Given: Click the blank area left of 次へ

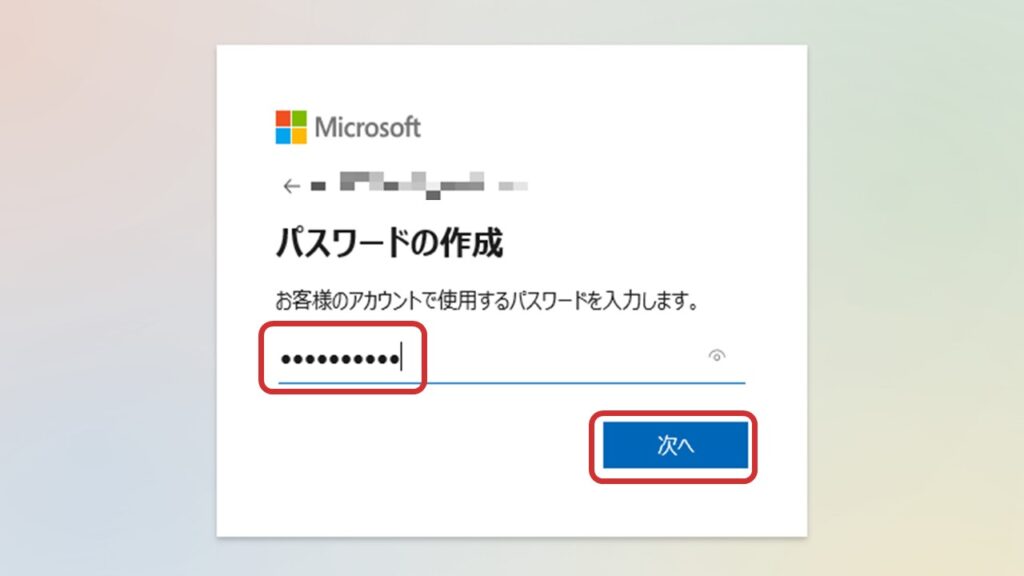Looking at the screenshot, I should [x=424, y=445].
